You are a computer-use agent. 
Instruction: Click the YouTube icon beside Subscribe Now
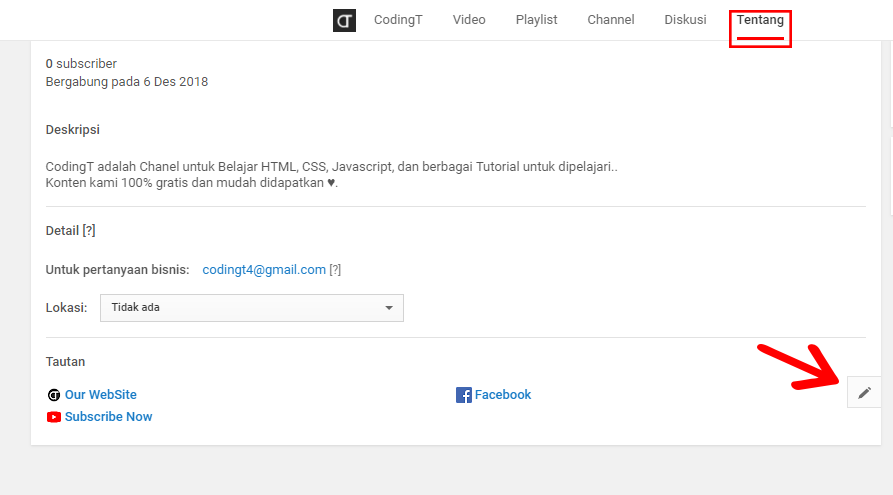point(54,417)
